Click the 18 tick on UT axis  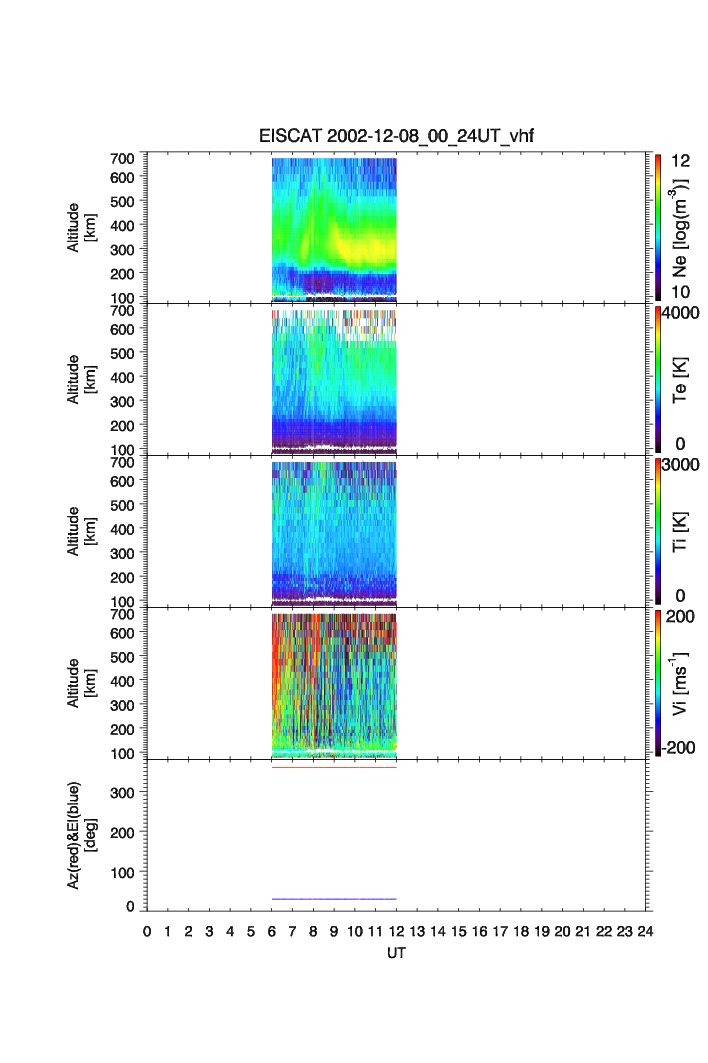(521, 931)
